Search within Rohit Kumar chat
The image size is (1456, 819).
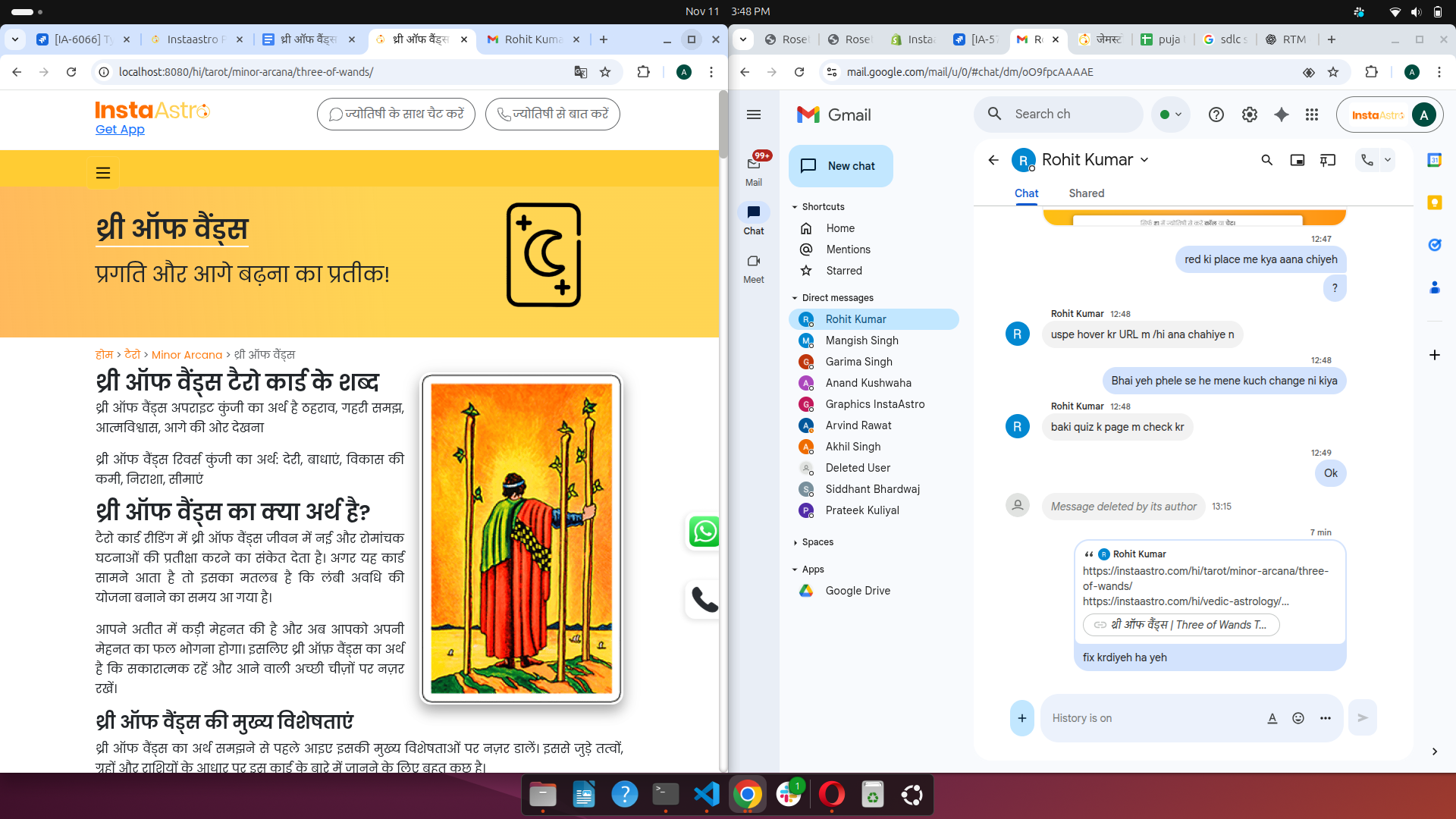[x=1266, y=160]
